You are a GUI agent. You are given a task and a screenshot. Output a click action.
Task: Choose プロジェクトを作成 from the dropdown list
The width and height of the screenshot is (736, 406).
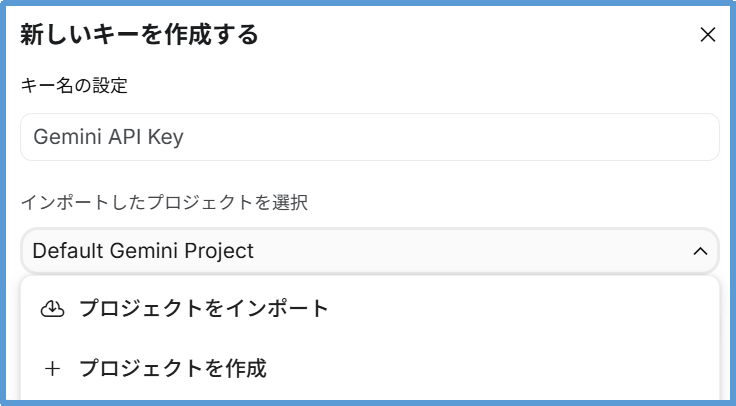click(x=173, y=368)
